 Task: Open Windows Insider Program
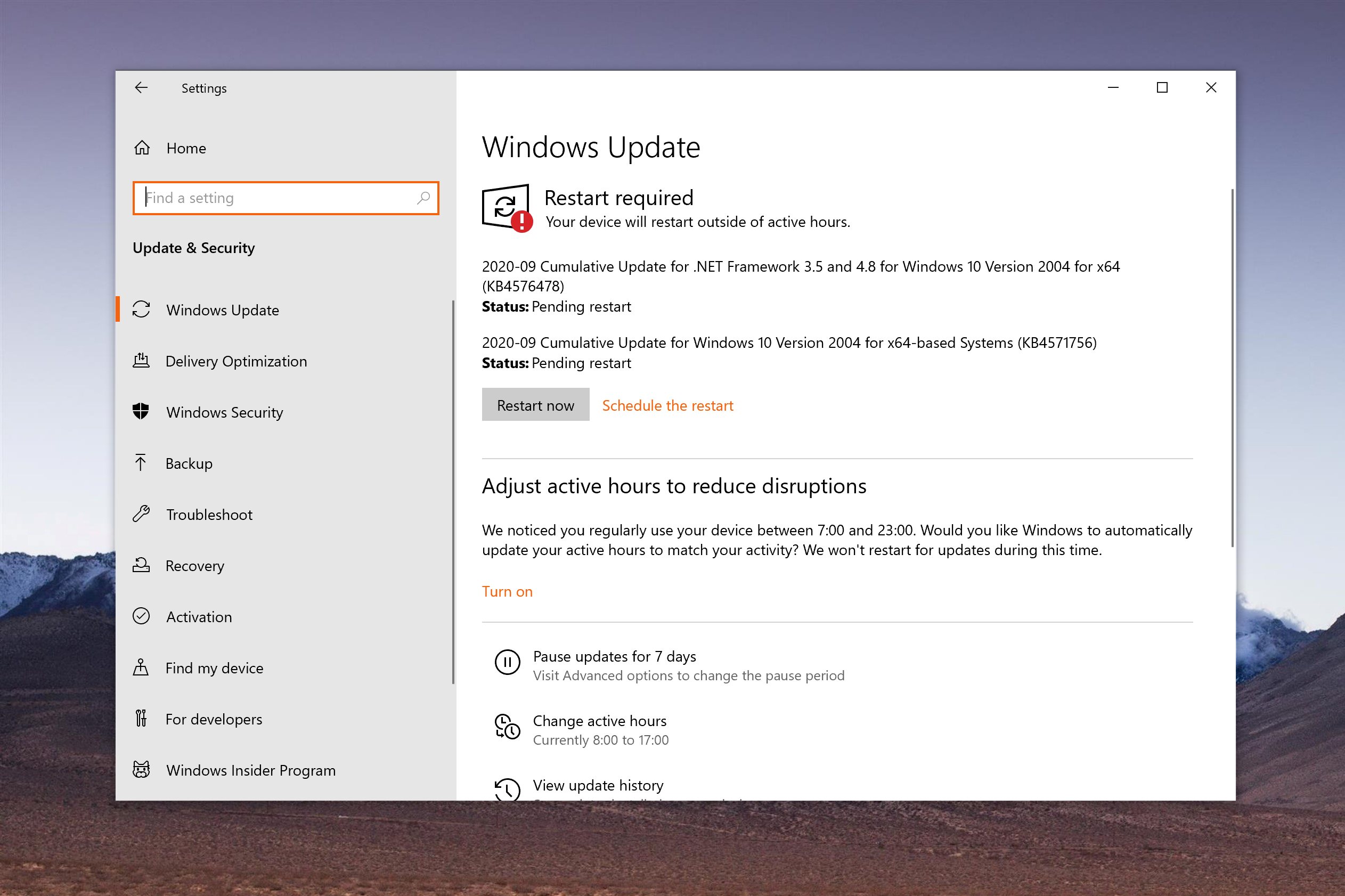tap(250, 770)
